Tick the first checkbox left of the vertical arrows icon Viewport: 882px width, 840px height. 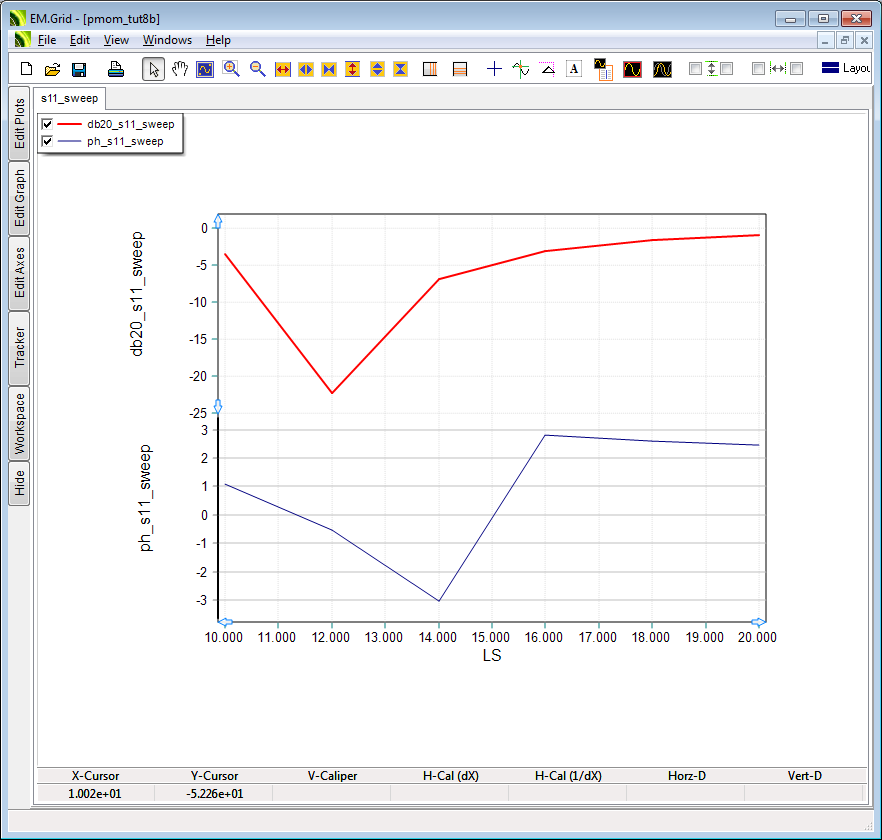[695, 69]
